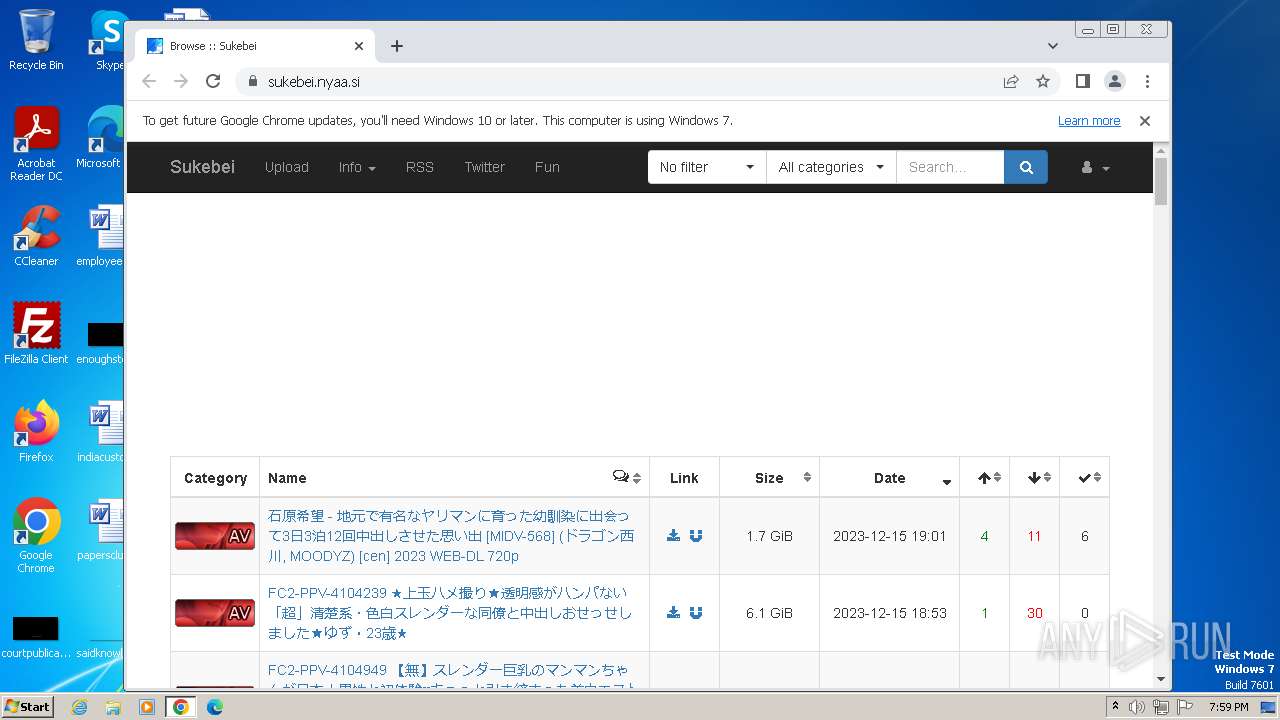Screen dimensions: 1280x720
Task: Sort the table by Size
Action: coord(769,478)
